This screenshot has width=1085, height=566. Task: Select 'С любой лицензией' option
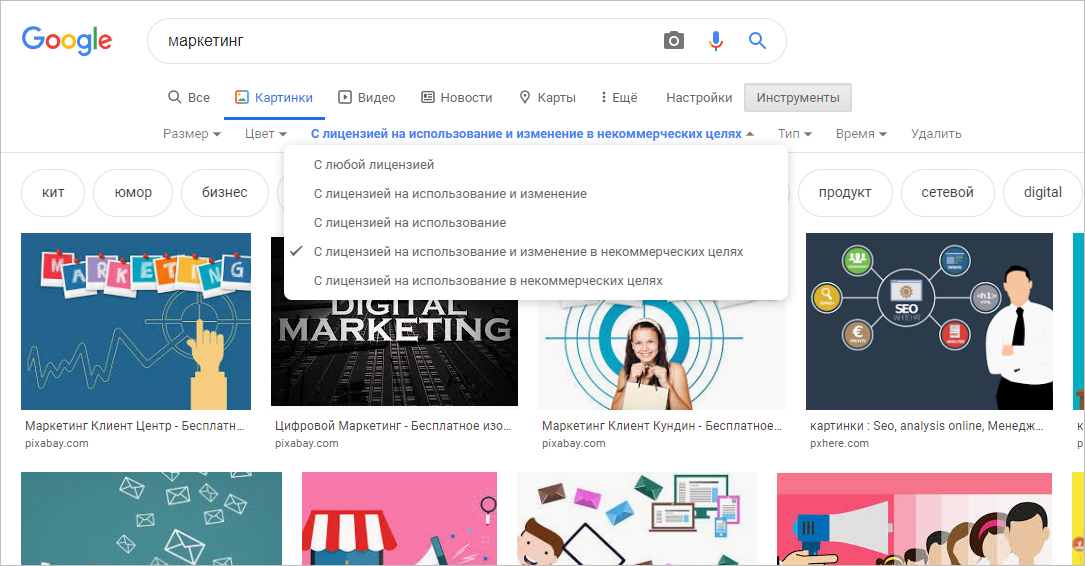(x=374, y=164)
